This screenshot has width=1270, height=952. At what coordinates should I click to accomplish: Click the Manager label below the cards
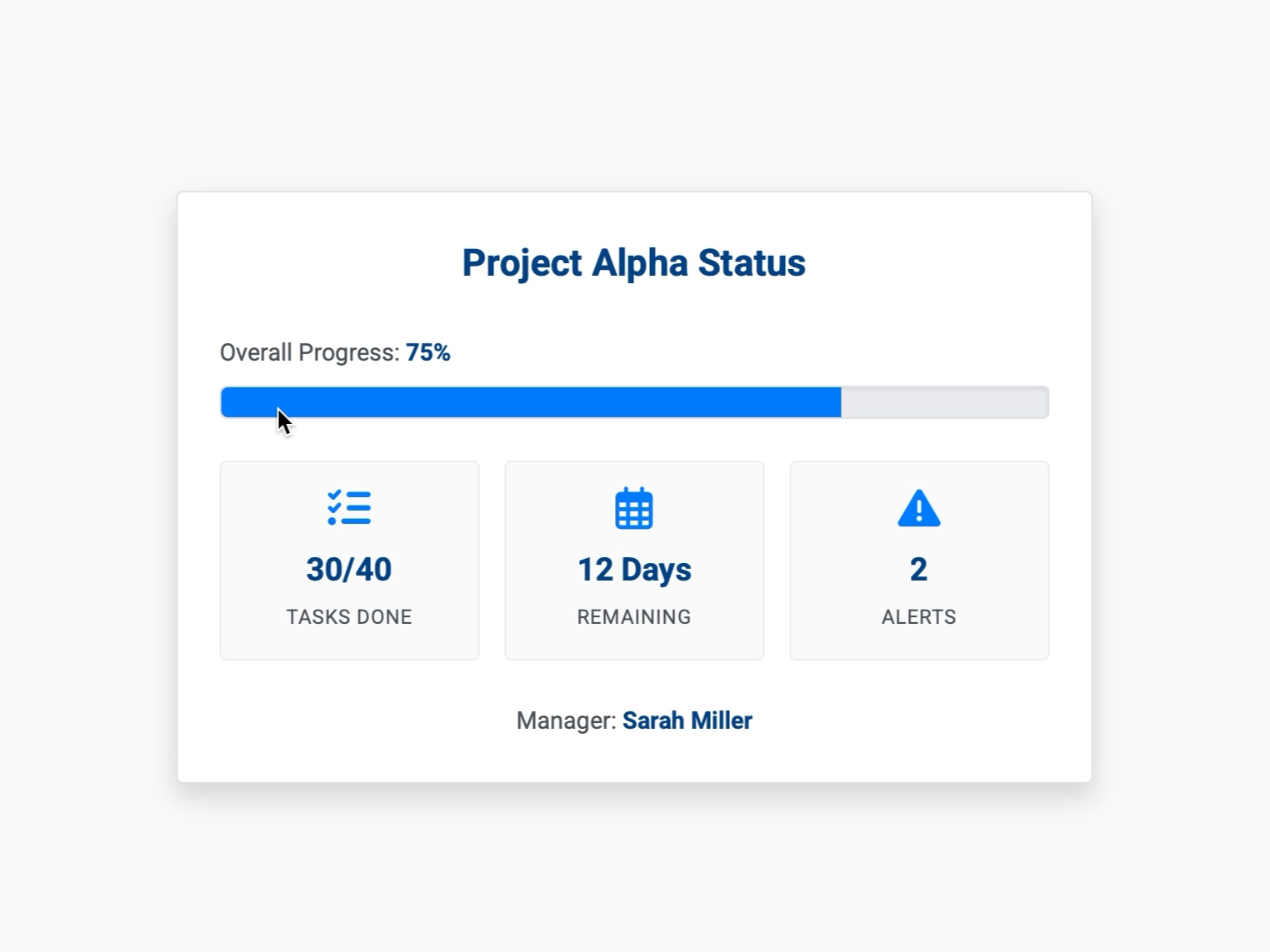[566, 720]
